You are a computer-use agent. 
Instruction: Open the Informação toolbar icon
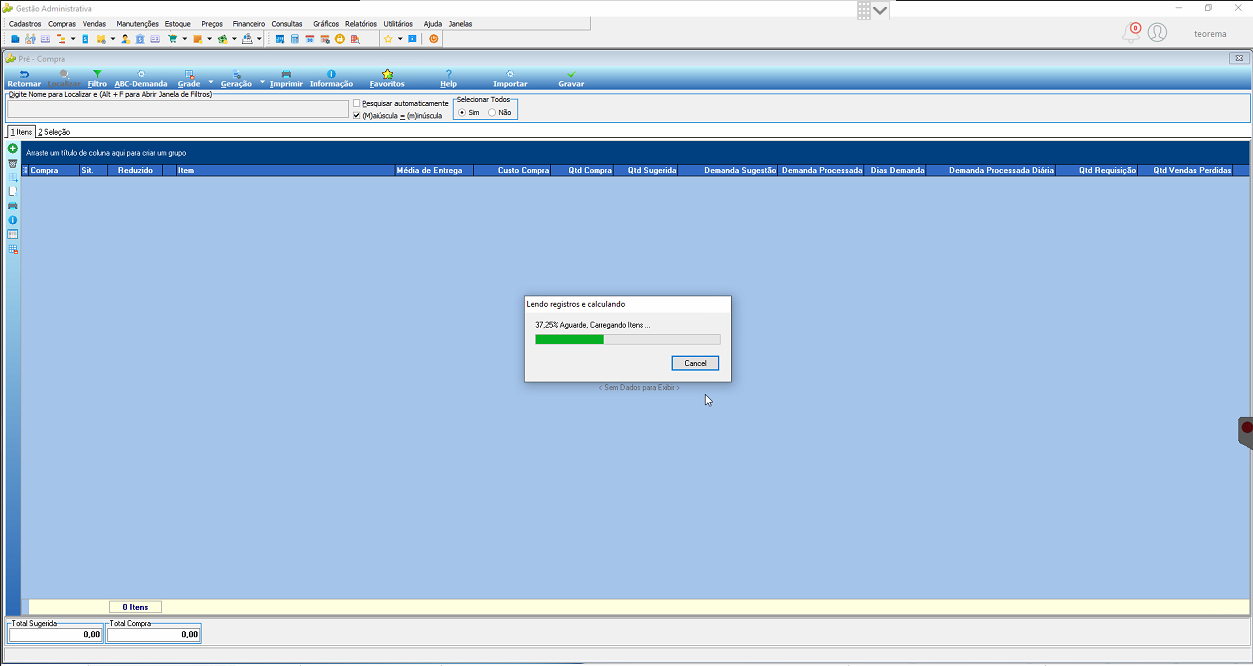pyautogui.click(x=331, y=74)
